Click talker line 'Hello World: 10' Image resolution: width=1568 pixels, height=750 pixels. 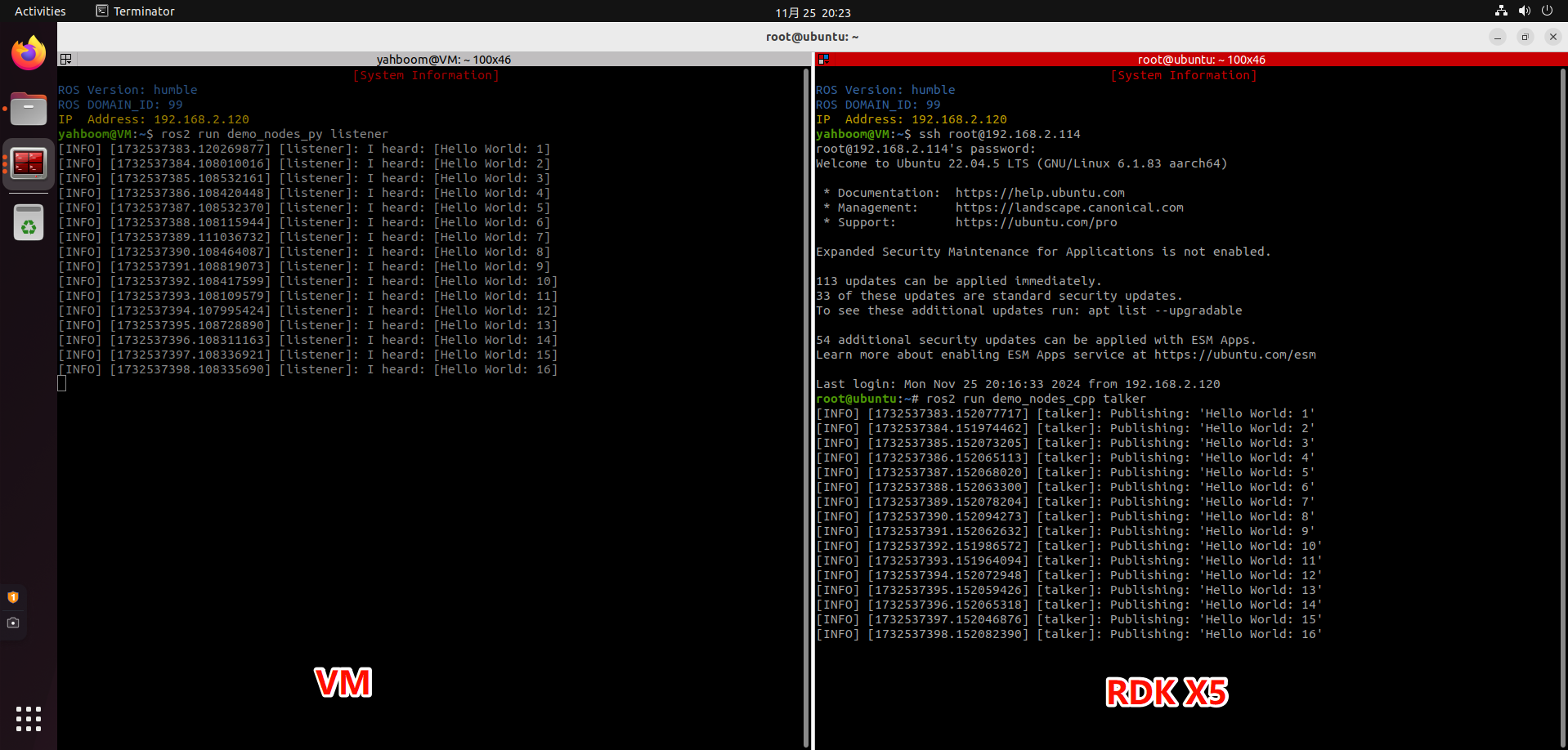click(1068, 546)
